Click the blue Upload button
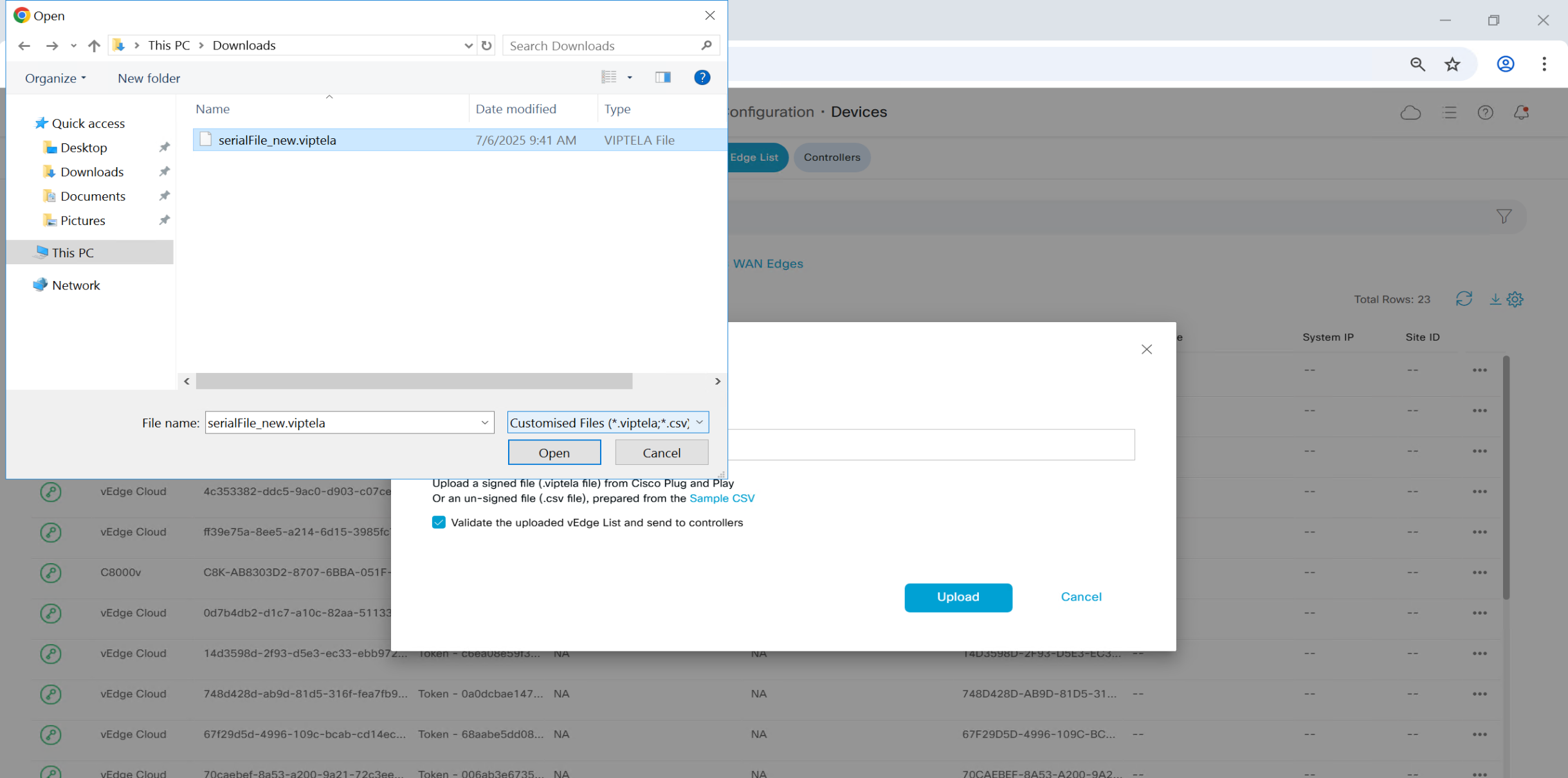Screen dimensions: 1568x778 click(x=958, y=597)
